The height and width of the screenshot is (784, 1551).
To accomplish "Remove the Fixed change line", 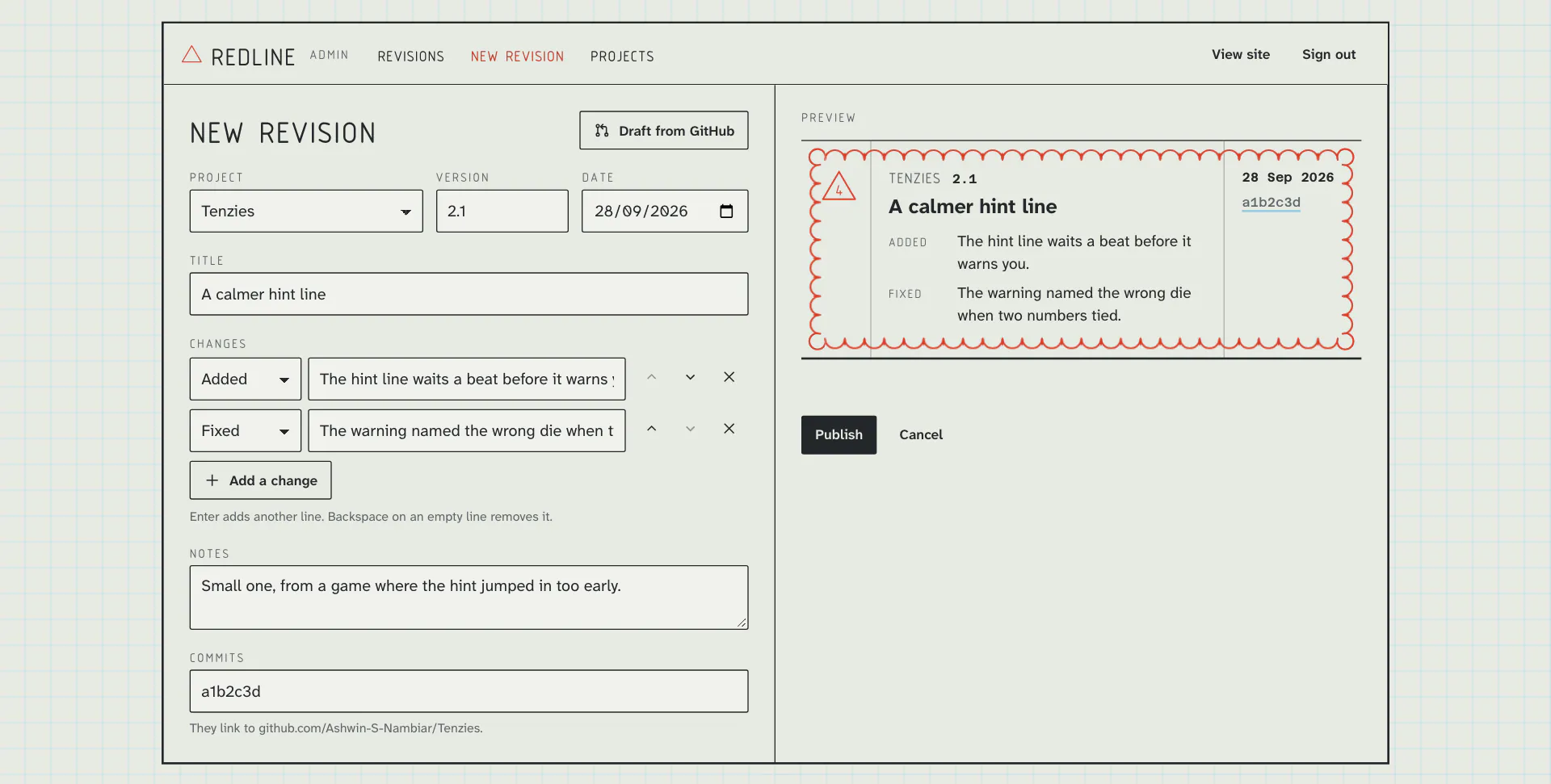I will 729,429.
